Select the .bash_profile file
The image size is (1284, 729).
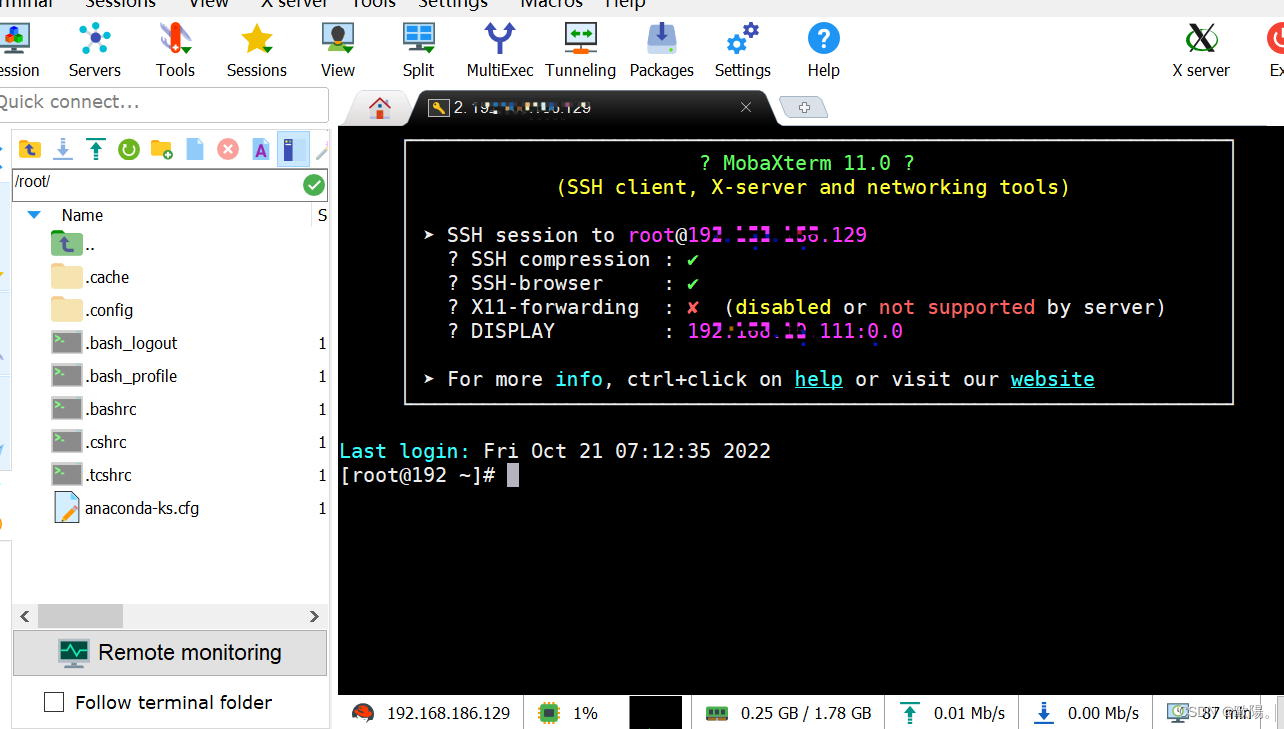[114, 376]
